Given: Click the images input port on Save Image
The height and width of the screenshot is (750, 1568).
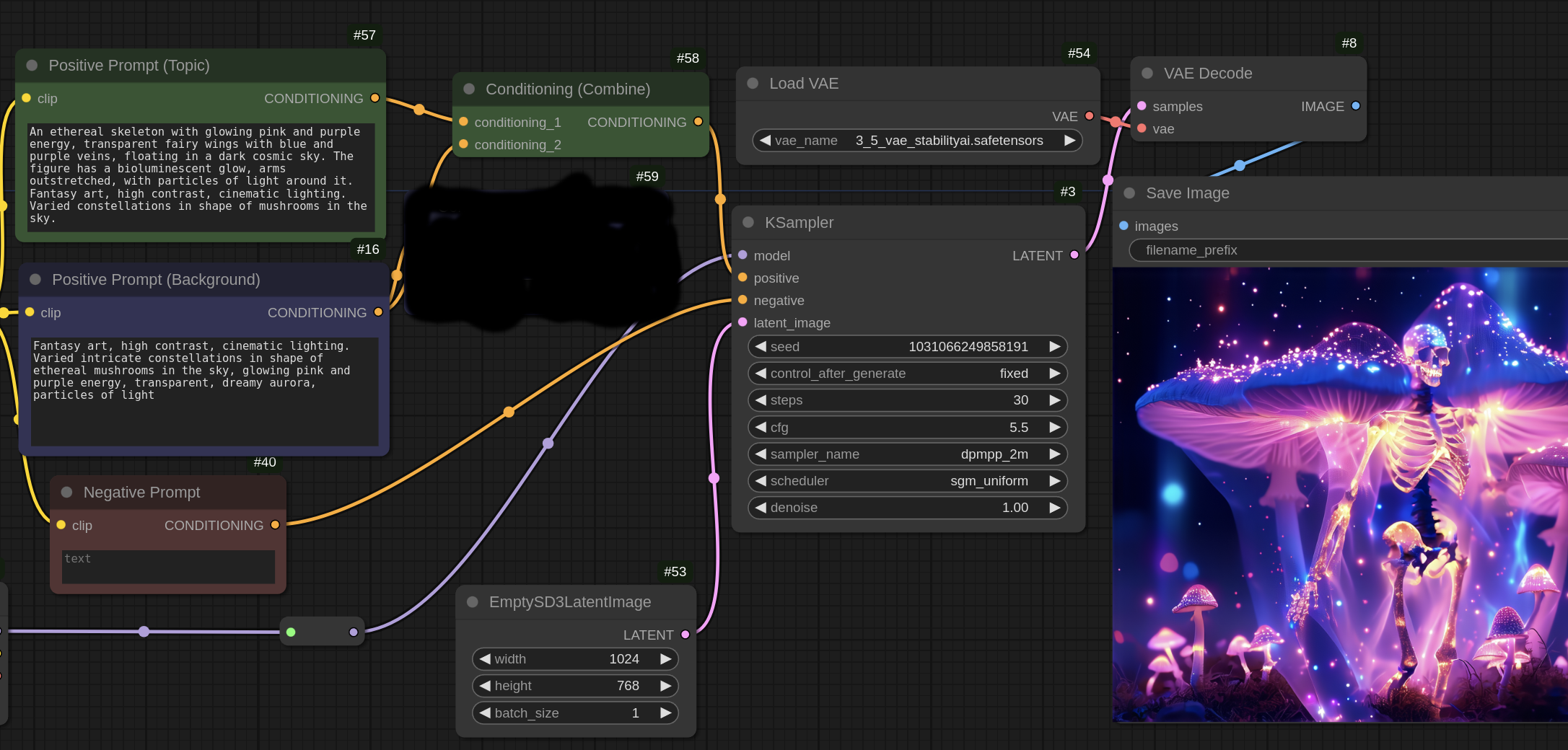Looking at the screenshot, I should (x=1124, y=226).
